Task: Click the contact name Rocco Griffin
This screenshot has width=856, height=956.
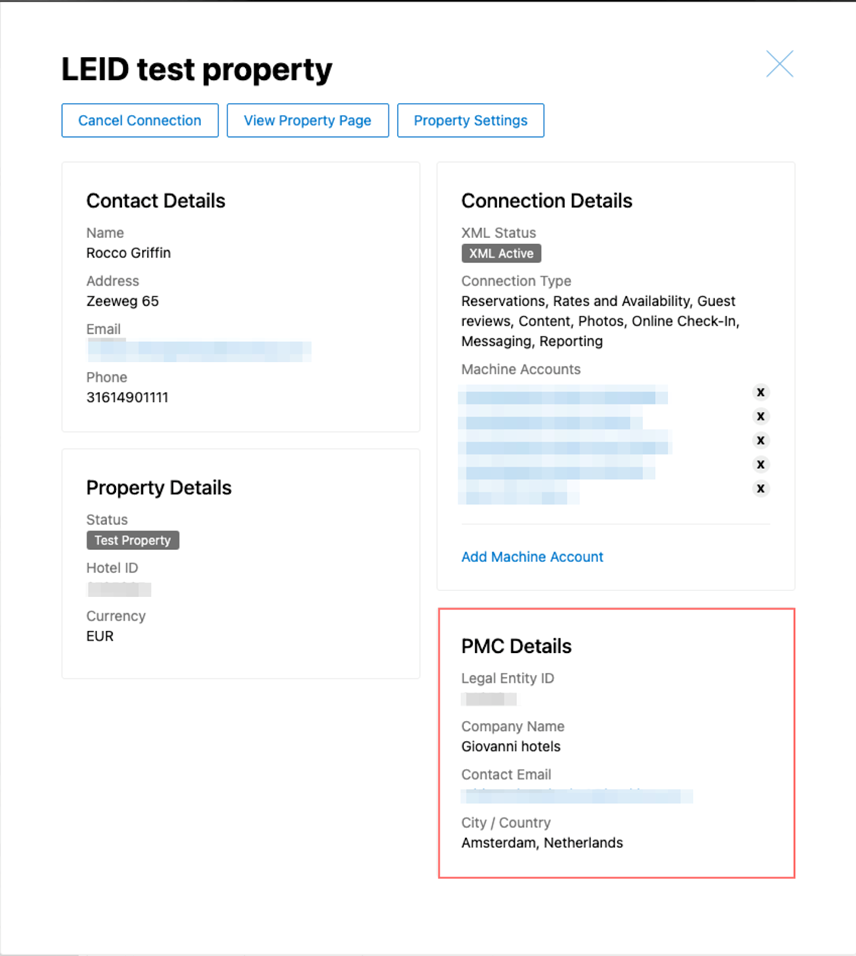Action: click(129, 253)
